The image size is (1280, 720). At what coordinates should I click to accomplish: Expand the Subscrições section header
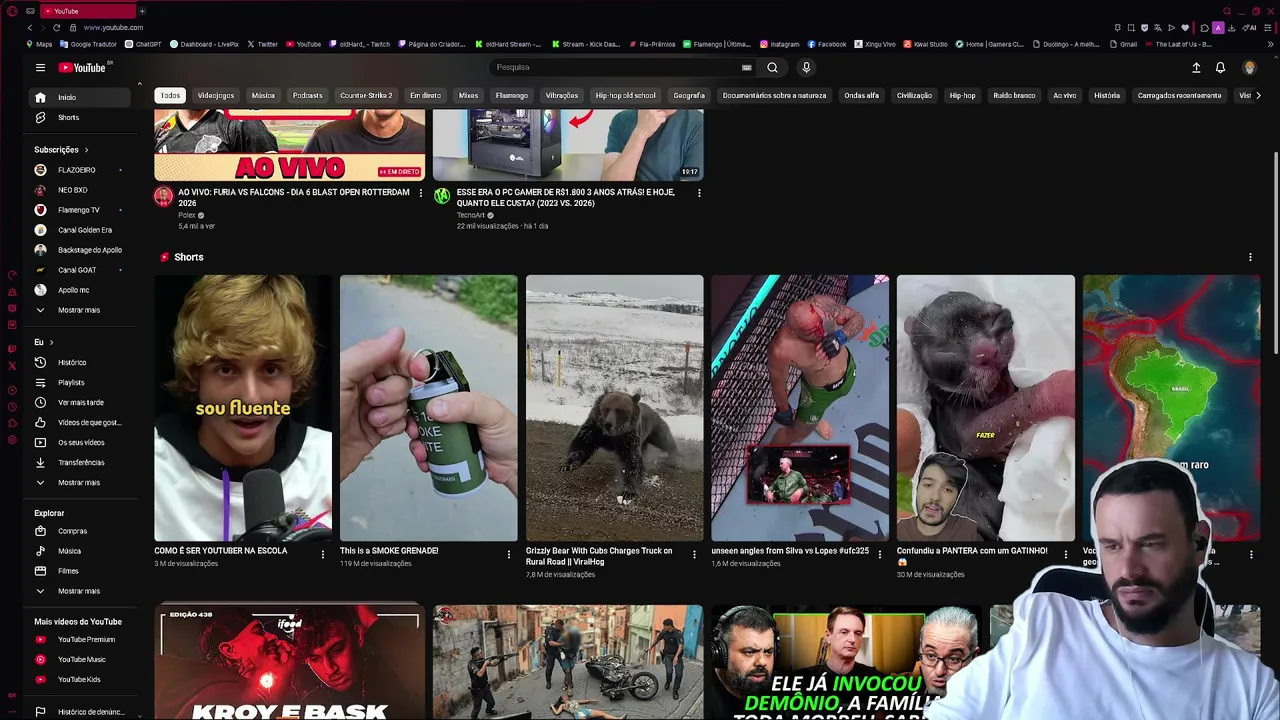(62, 149)
